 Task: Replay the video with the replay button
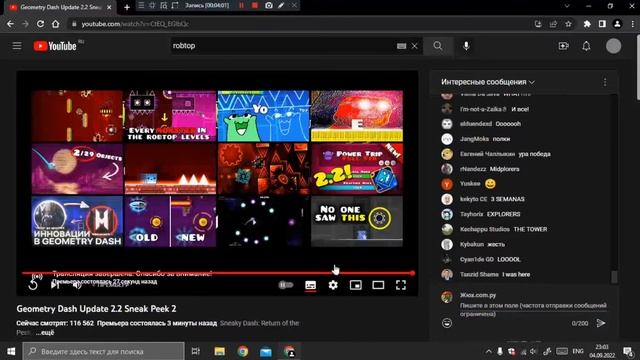click(33, 285)
